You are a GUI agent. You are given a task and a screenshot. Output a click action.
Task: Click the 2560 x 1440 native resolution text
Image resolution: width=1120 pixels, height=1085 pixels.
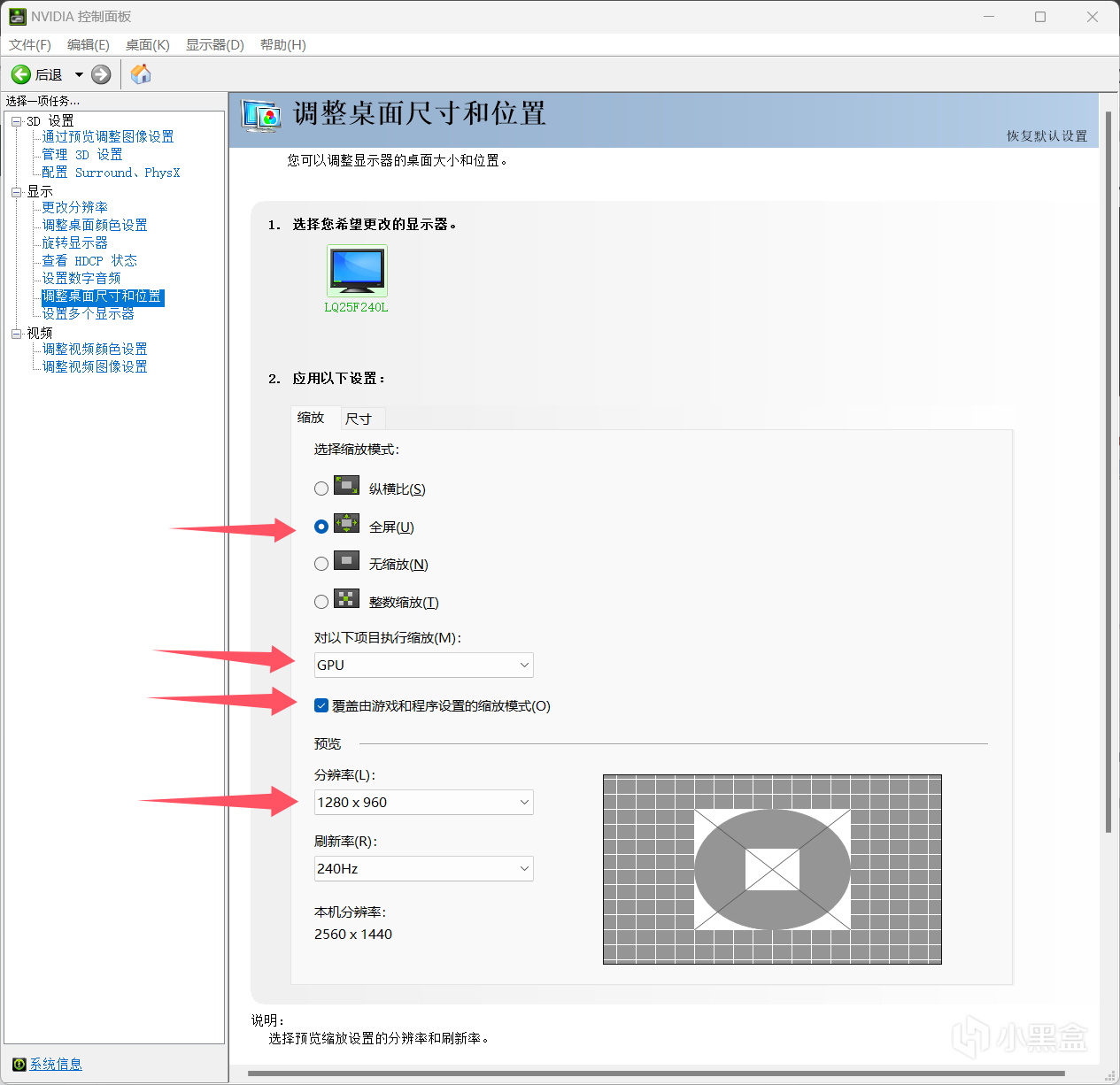coord(353,934)
